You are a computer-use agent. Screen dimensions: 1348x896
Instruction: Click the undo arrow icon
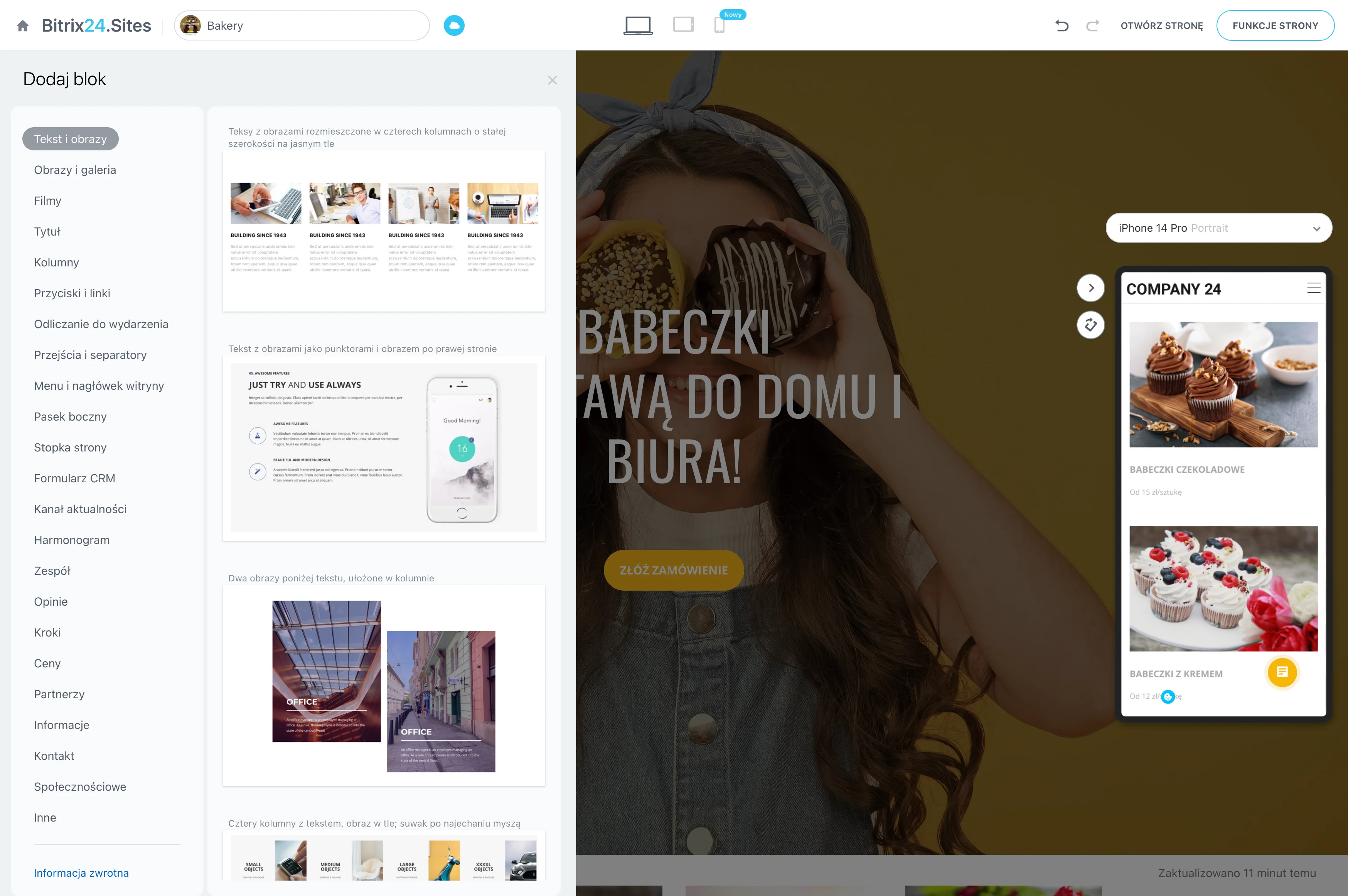[1062, 26]
